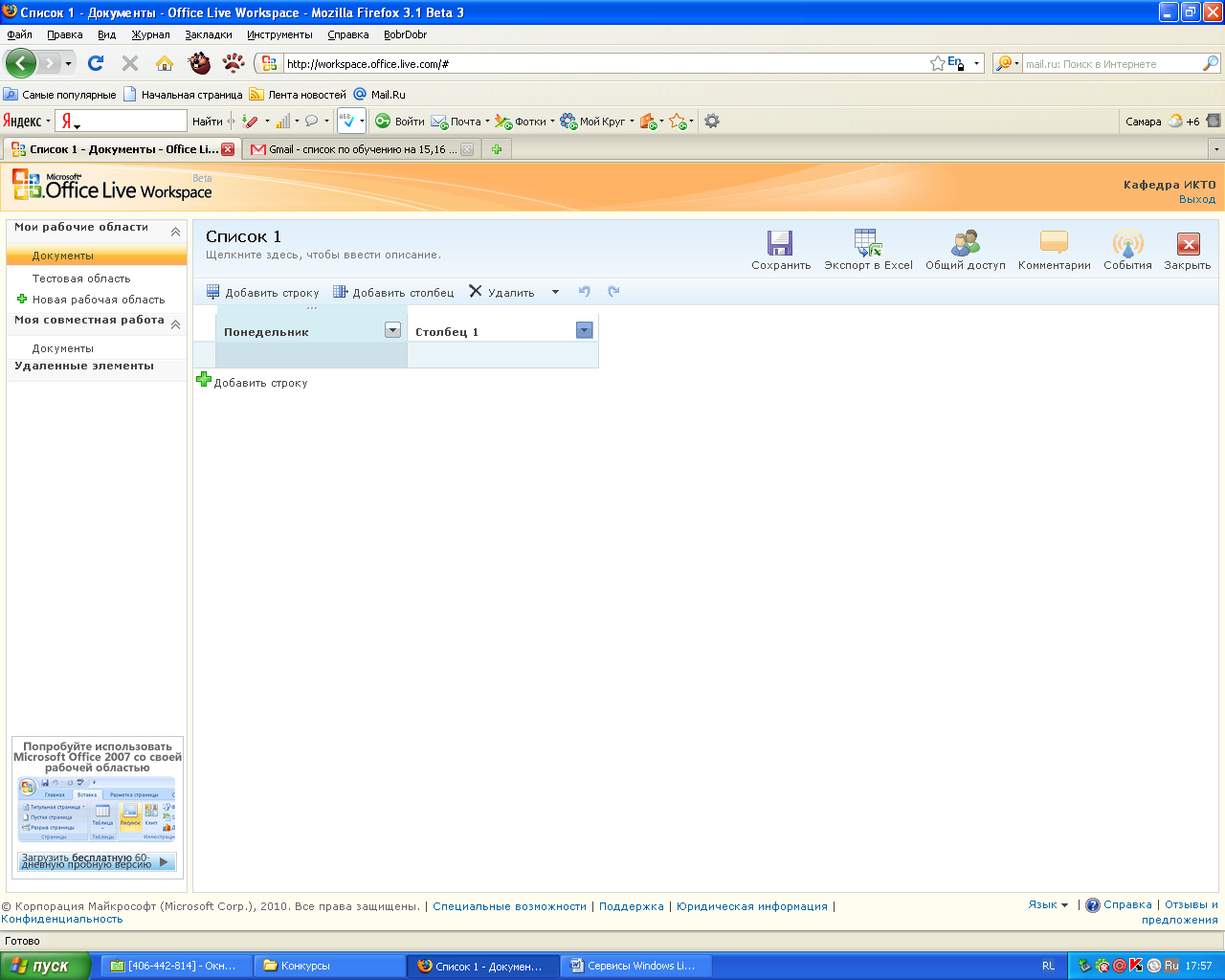Open the Закладки menu
1225x980 pixels.
click(209, 34)
